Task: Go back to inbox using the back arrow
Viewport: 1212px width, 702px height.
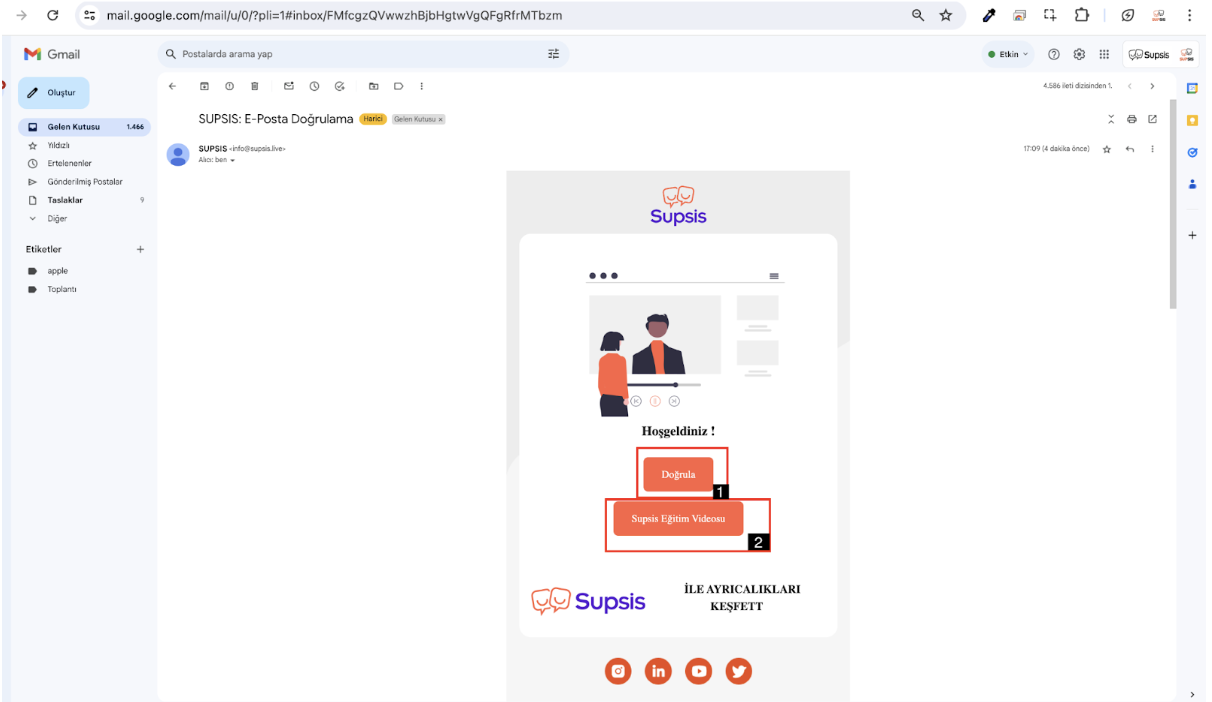Action: coord(172,86)
